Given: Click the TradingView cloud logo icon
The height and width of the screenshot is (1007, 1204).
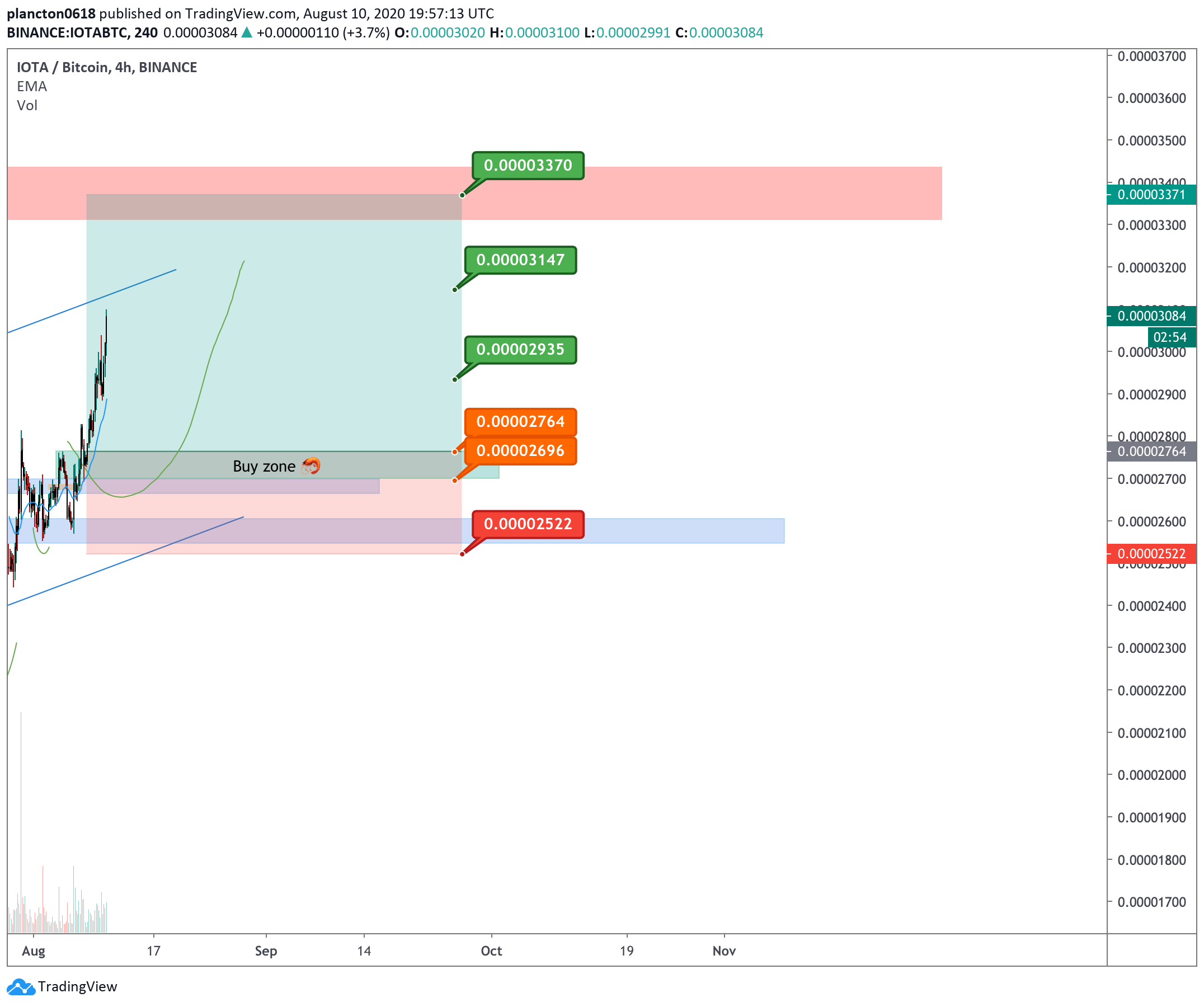Looking at the screenshot, I should [x=21, y=987].
